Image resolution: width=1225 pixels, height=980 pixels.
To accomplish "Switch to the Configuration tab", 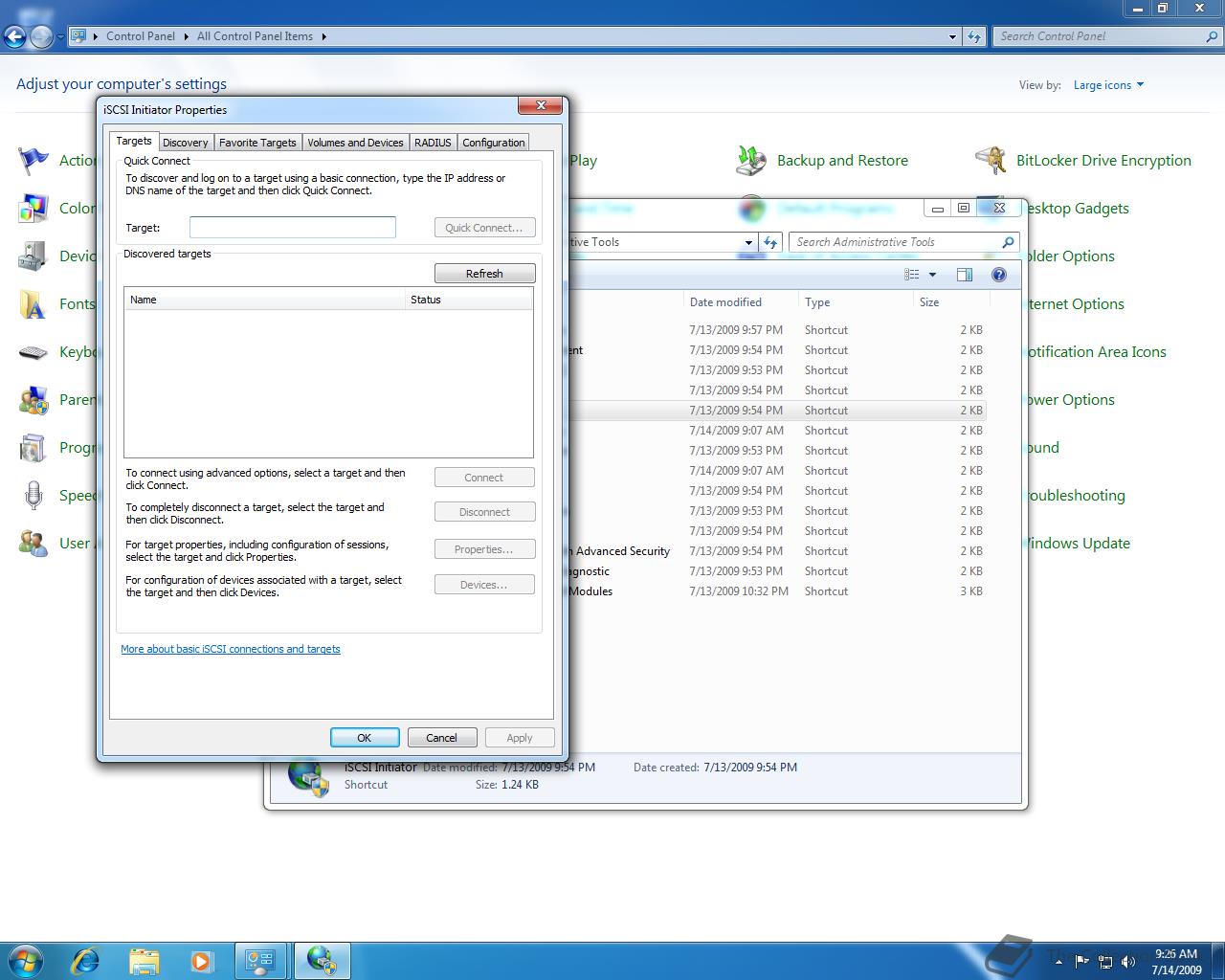I will (494, 143).
